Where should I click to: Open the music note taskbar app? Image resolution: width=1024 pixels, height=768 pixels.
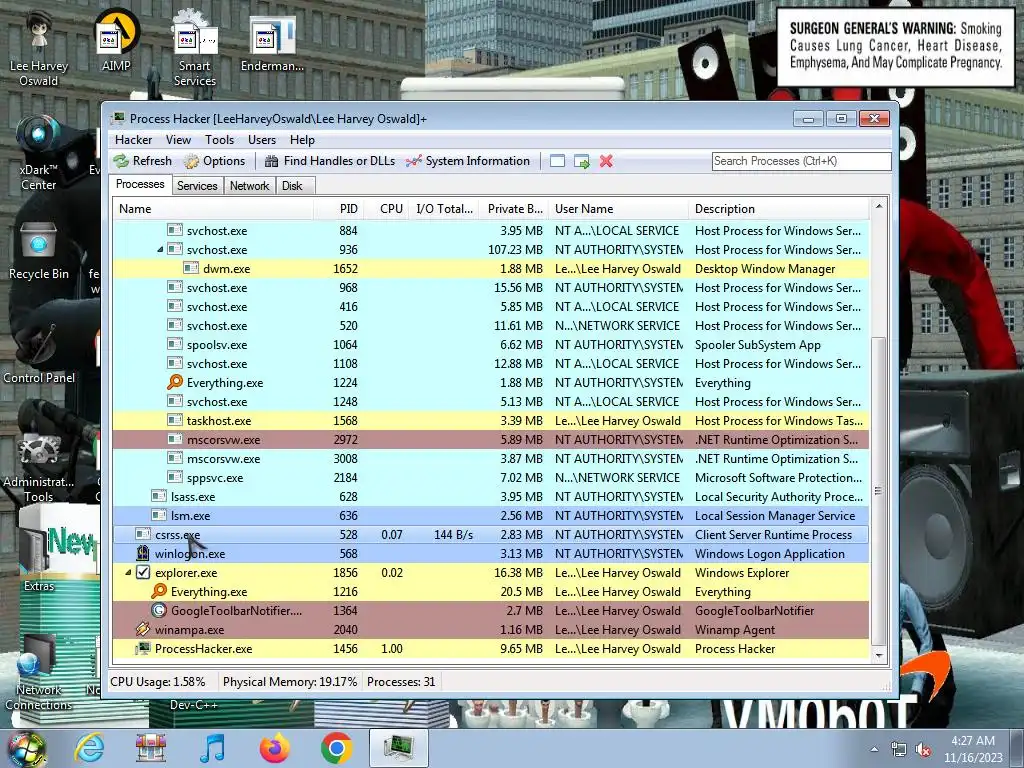click(212, 748)
